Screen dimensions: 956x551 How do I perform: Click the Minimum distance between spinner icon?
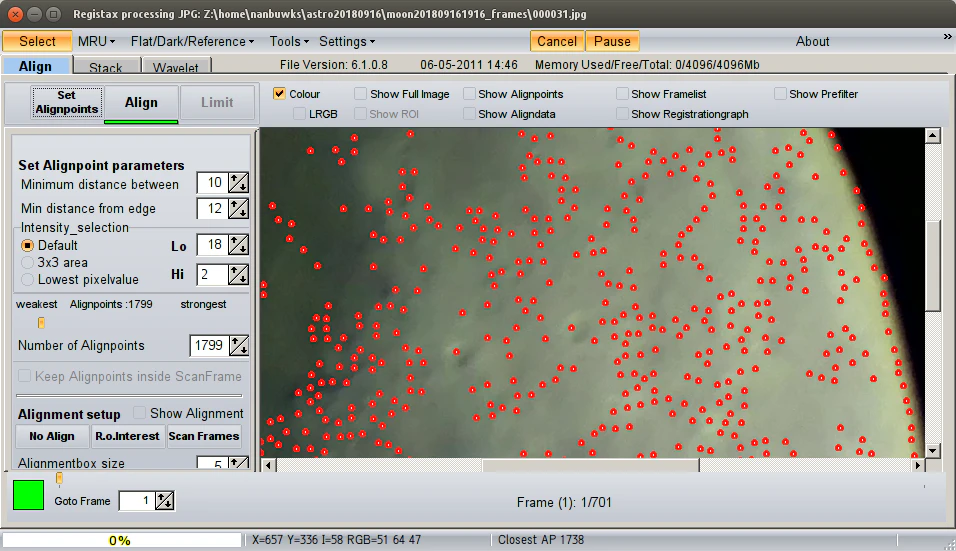coord(238,182)
